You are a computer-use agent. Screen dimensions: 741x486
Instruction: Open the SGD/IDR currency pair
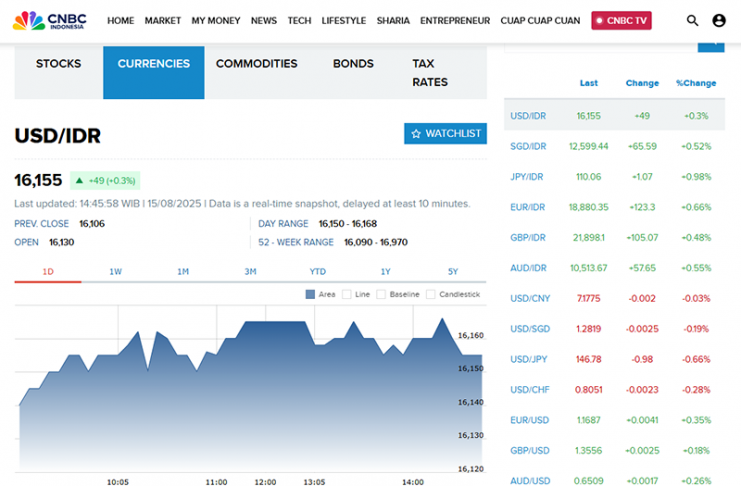pyautogui.click(x=528, y=146)
